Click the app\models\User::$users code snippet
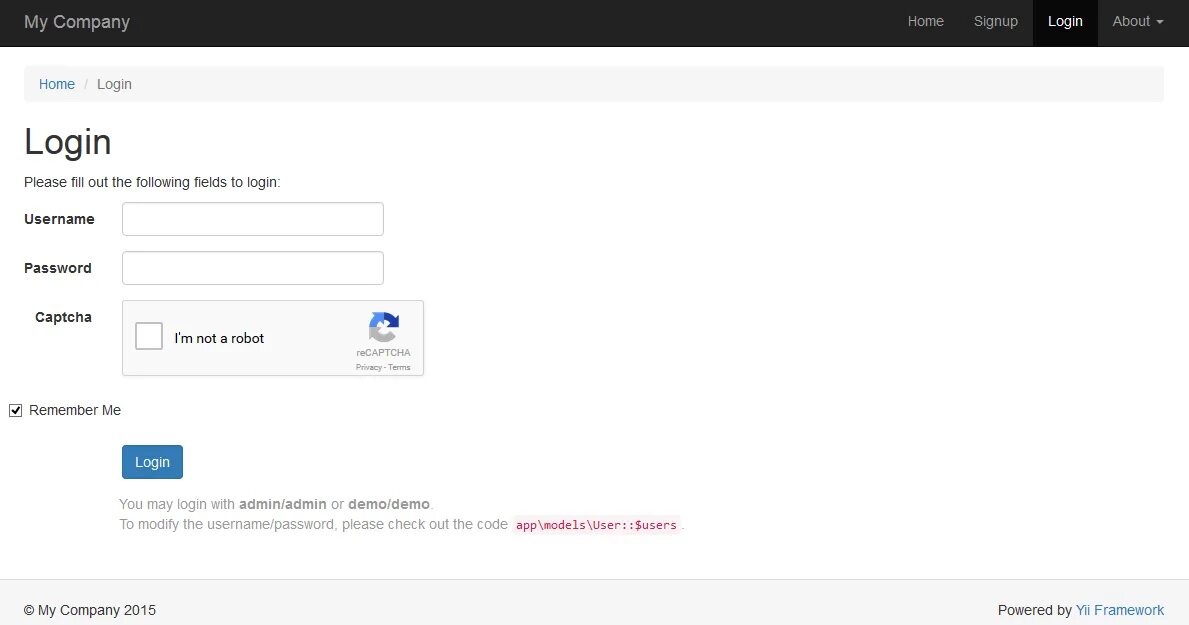Screen dimensions: 1189x625 [595, 524]
